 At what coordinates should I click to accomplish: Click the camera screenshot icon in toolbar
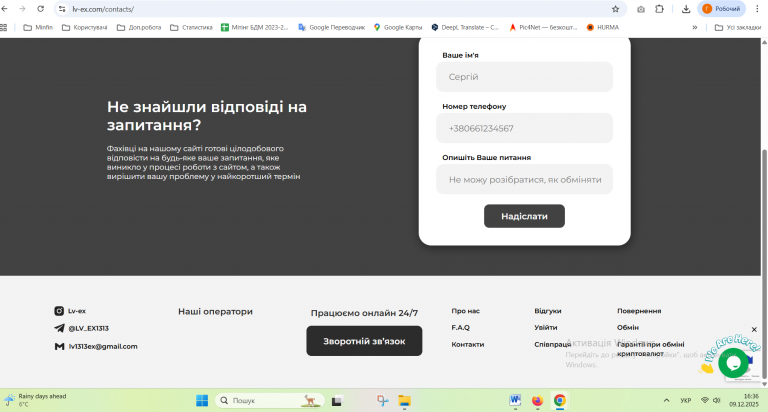(641, 9)
